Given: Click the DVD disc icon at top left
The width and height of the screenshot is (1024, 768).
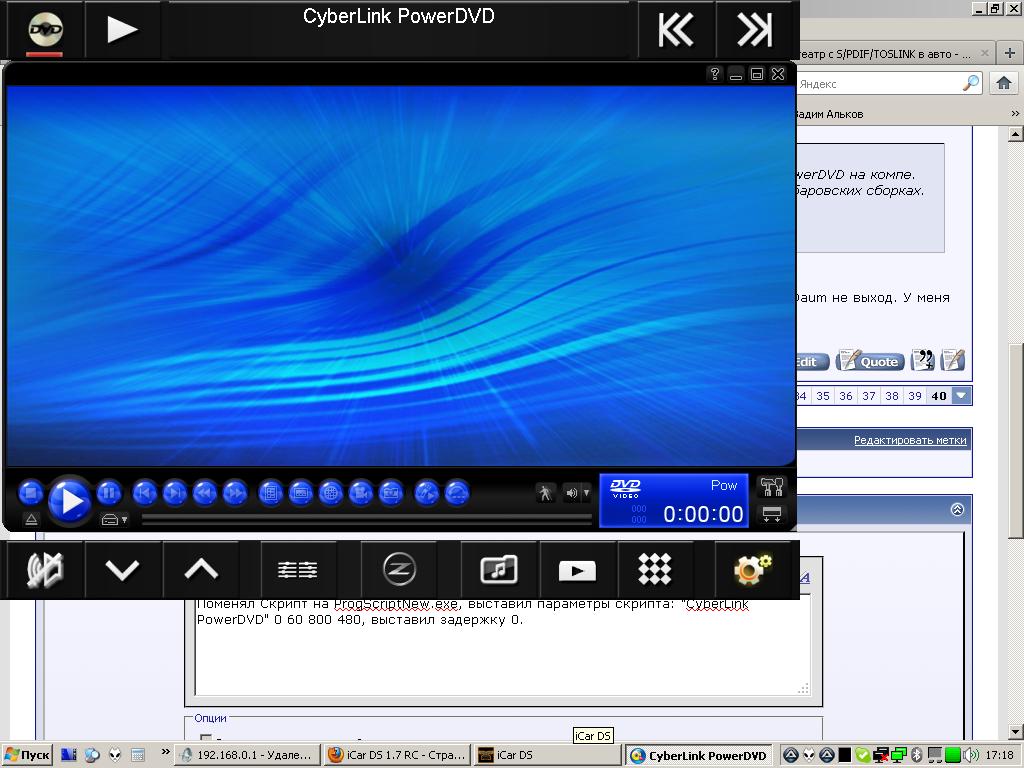Looking at the screenshot, I should tap(45, 30).
